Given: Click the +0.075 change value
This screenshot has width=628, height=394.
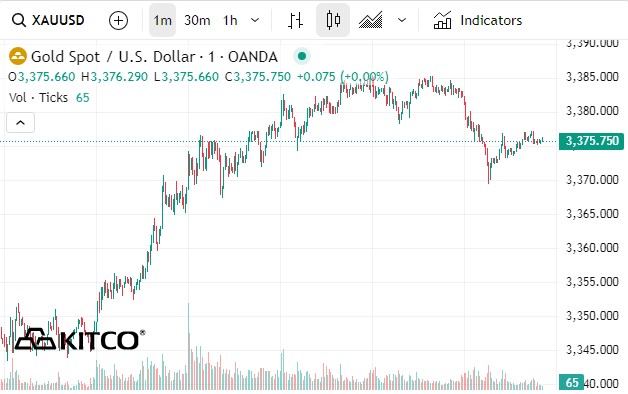Looking at the screenshot, I should pyautogui.click(x=316, y=76).
